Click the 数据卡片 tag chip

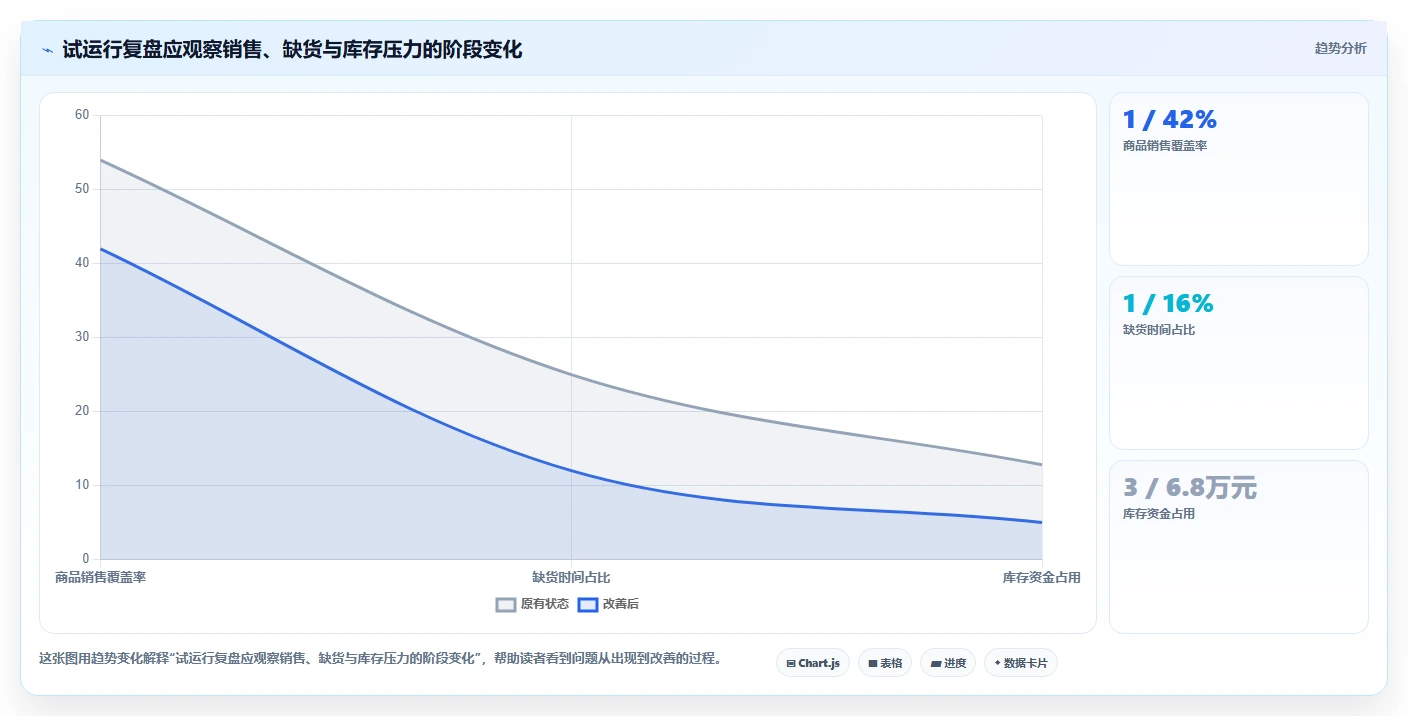(1021, 663)
